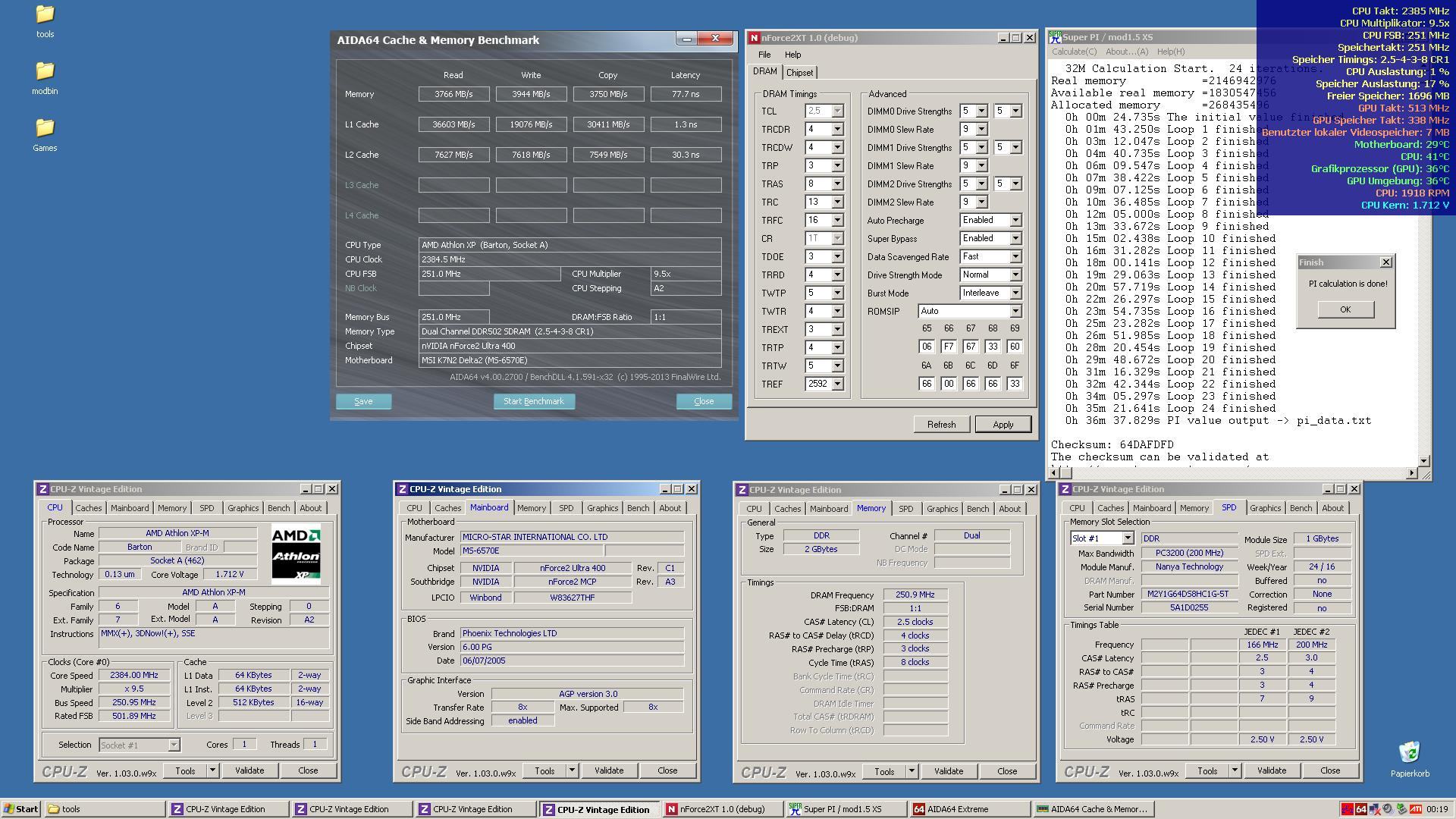Click Refresh in nForce2XT
Image resolution: width=1456 pixels, height=819 pixels.
941,425
